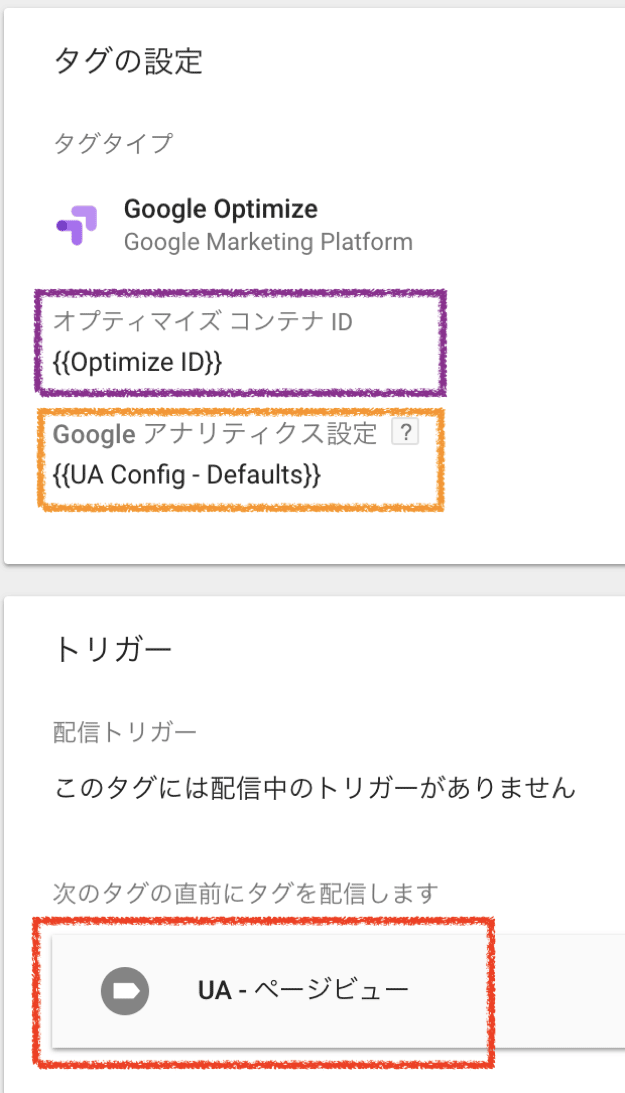Viewport: 625px width, 1093px height.
Task: Click the タグの設定 section heading
Action: [127, 61]
